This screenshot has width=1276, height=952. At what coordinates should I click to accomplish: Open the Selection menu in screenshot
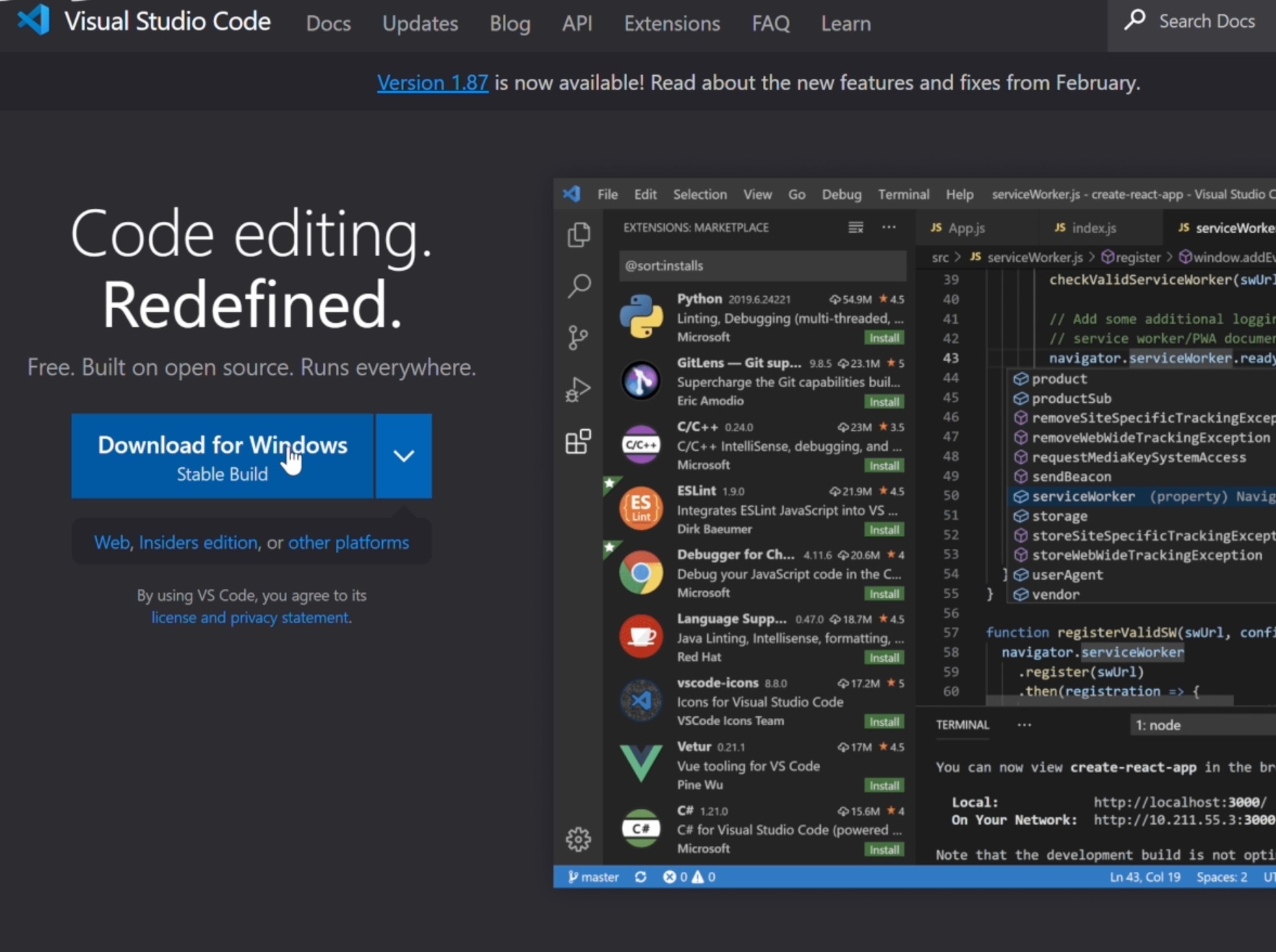point(700,194)
